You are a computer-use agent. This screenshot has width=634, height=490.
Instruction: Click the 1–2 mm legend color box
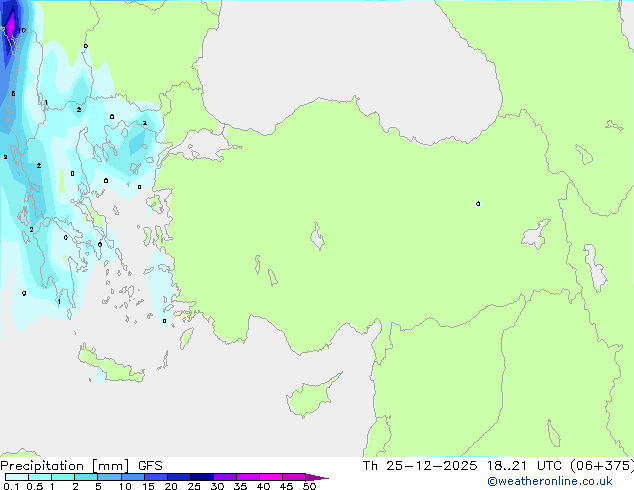[x=63, y=477]
